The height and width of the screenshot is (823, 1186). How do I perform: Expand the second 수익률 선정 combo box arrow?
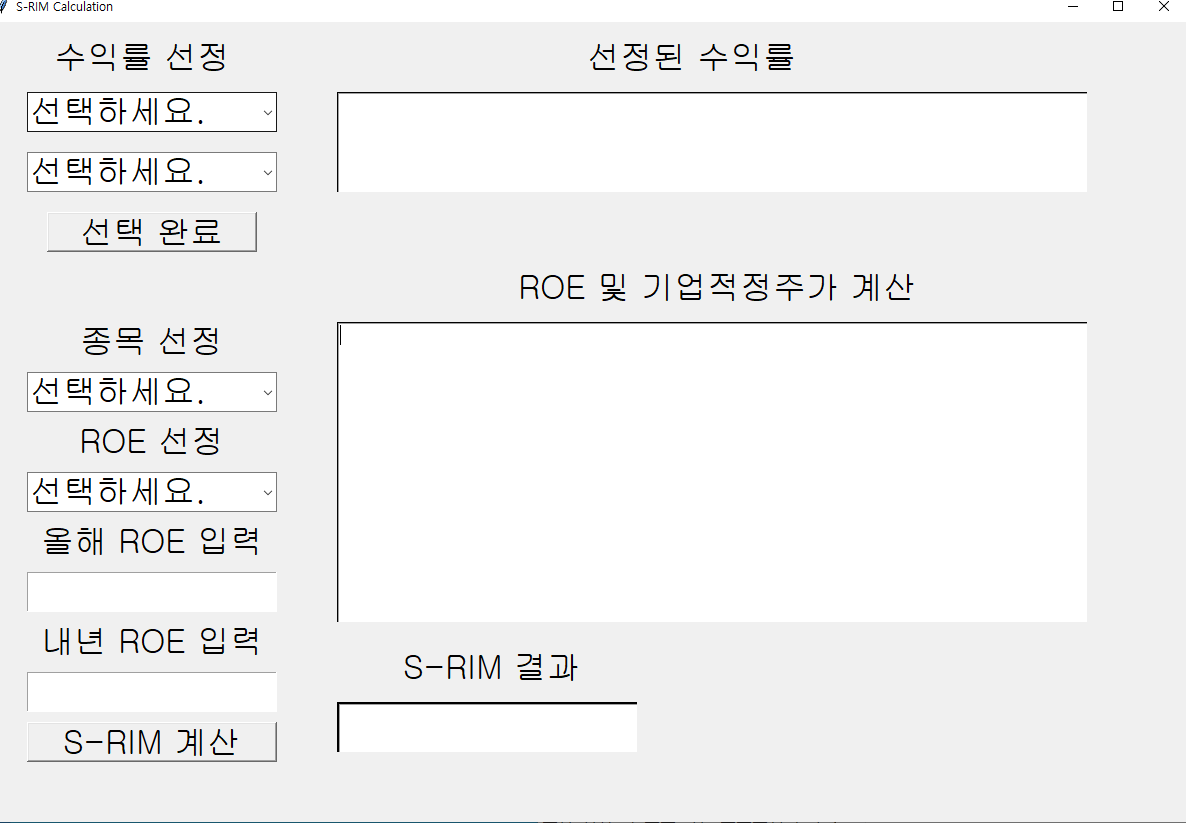pos(267,172)
